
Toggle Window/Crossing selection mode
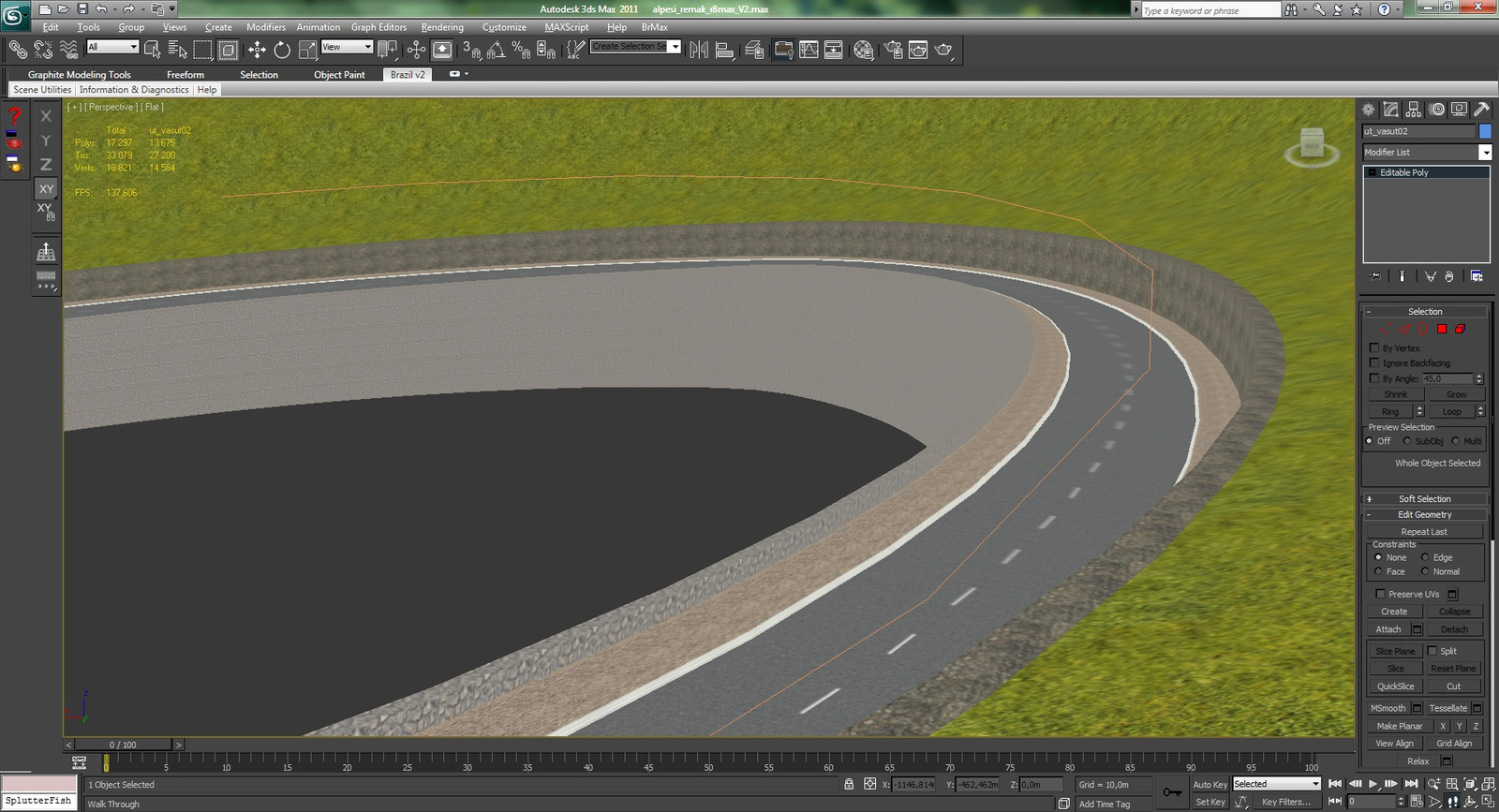coord(228,49)
